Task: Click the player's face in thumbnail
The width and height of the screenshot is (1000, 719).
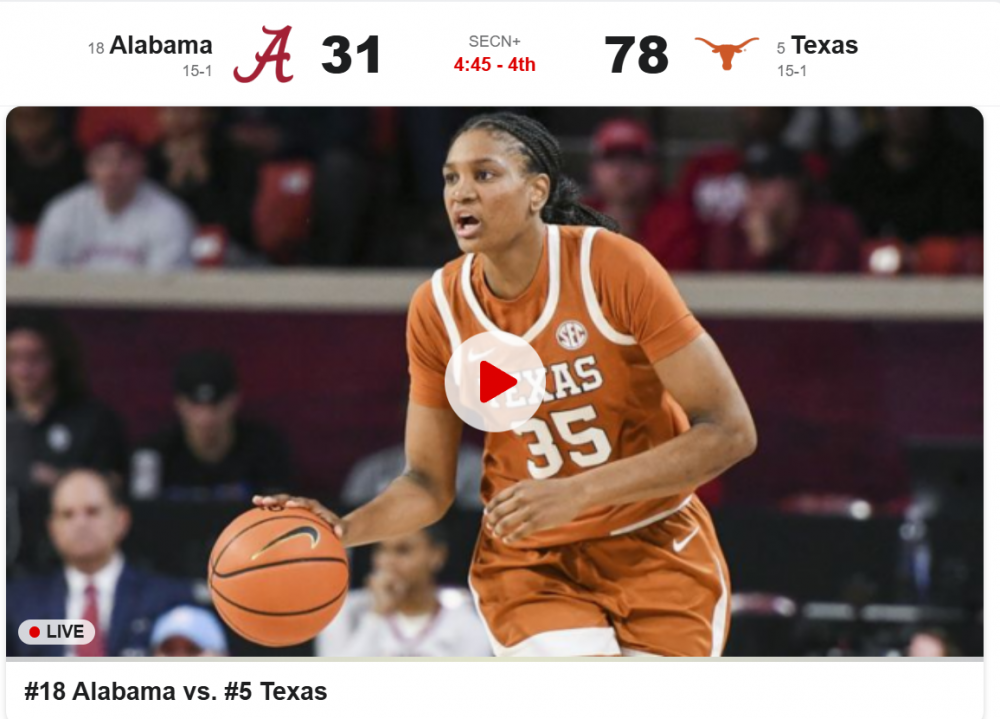Action: pos(486,190)
